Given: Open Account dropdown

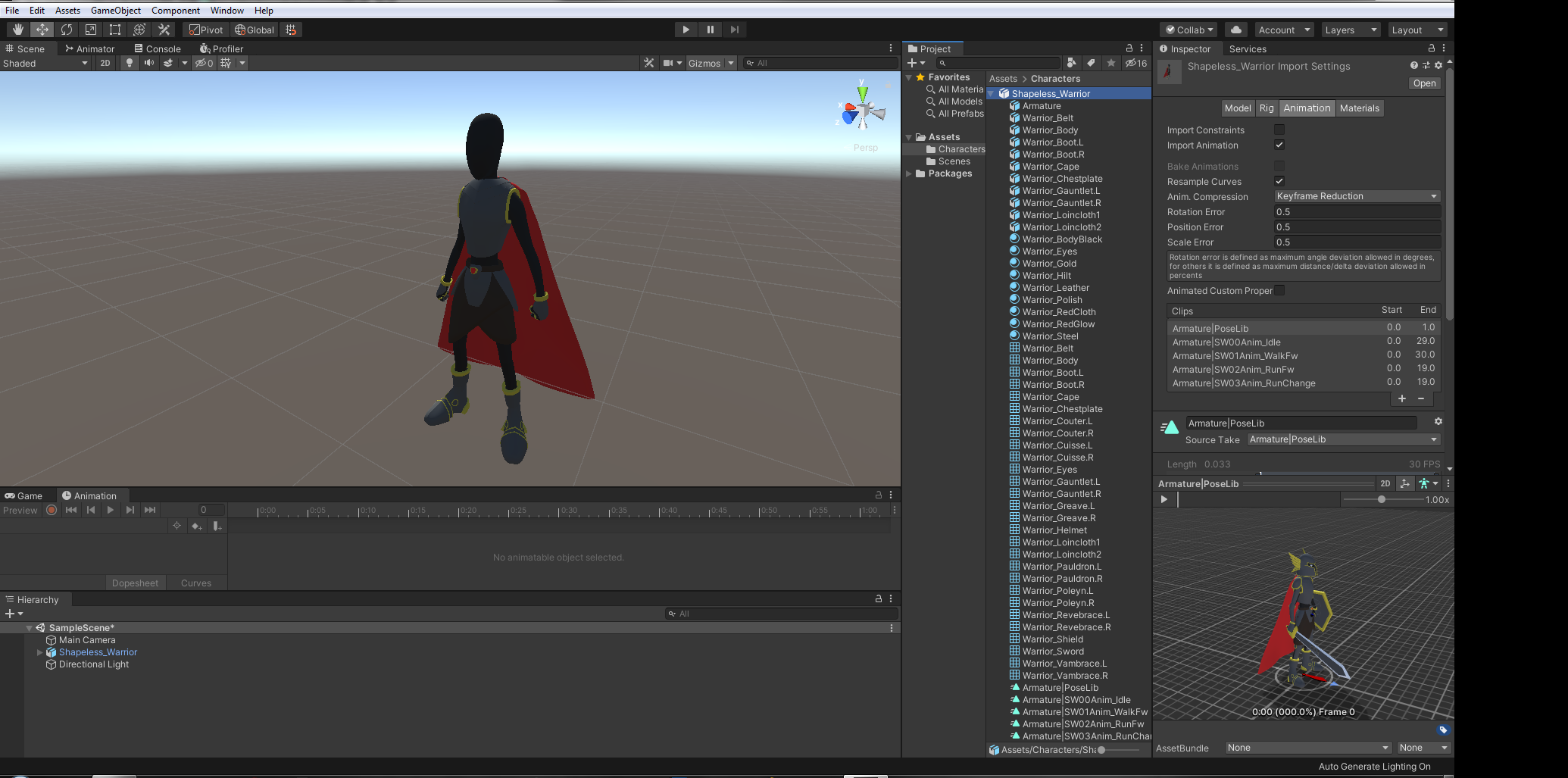Looking at the screenshot, I should coord(1285,30).
